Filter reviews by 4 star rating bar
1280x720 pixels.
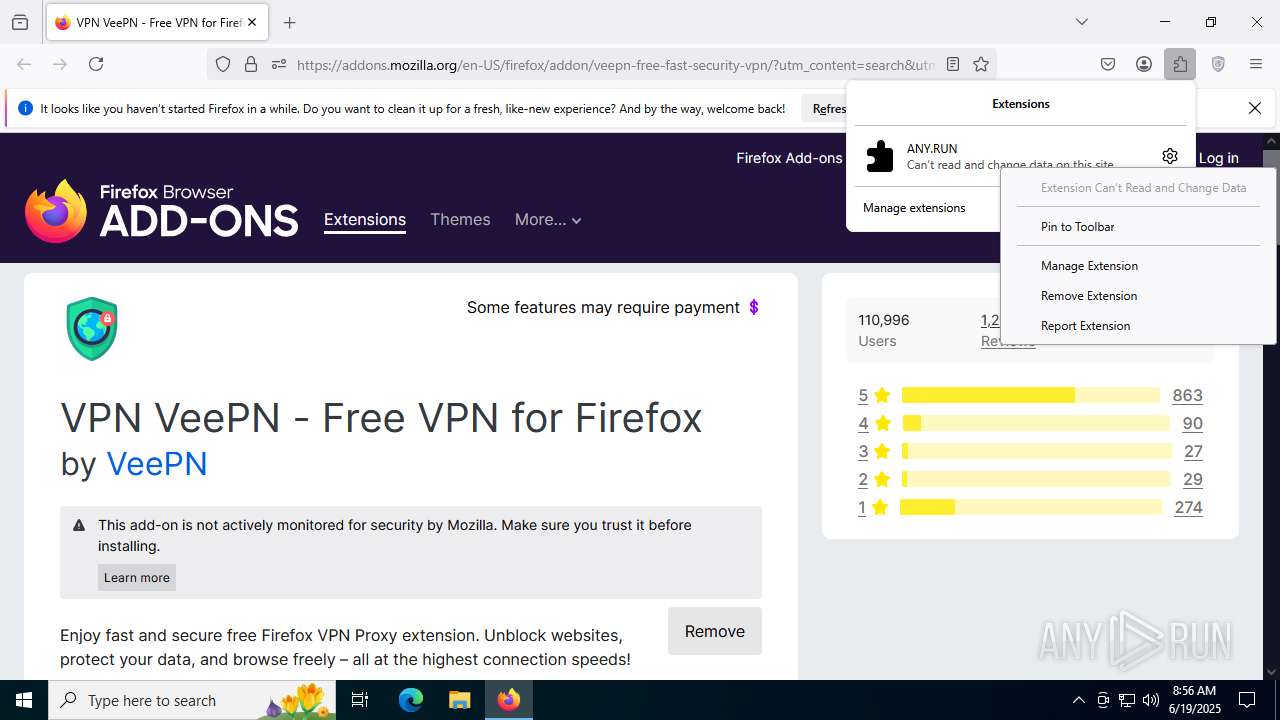(1035, 423)
